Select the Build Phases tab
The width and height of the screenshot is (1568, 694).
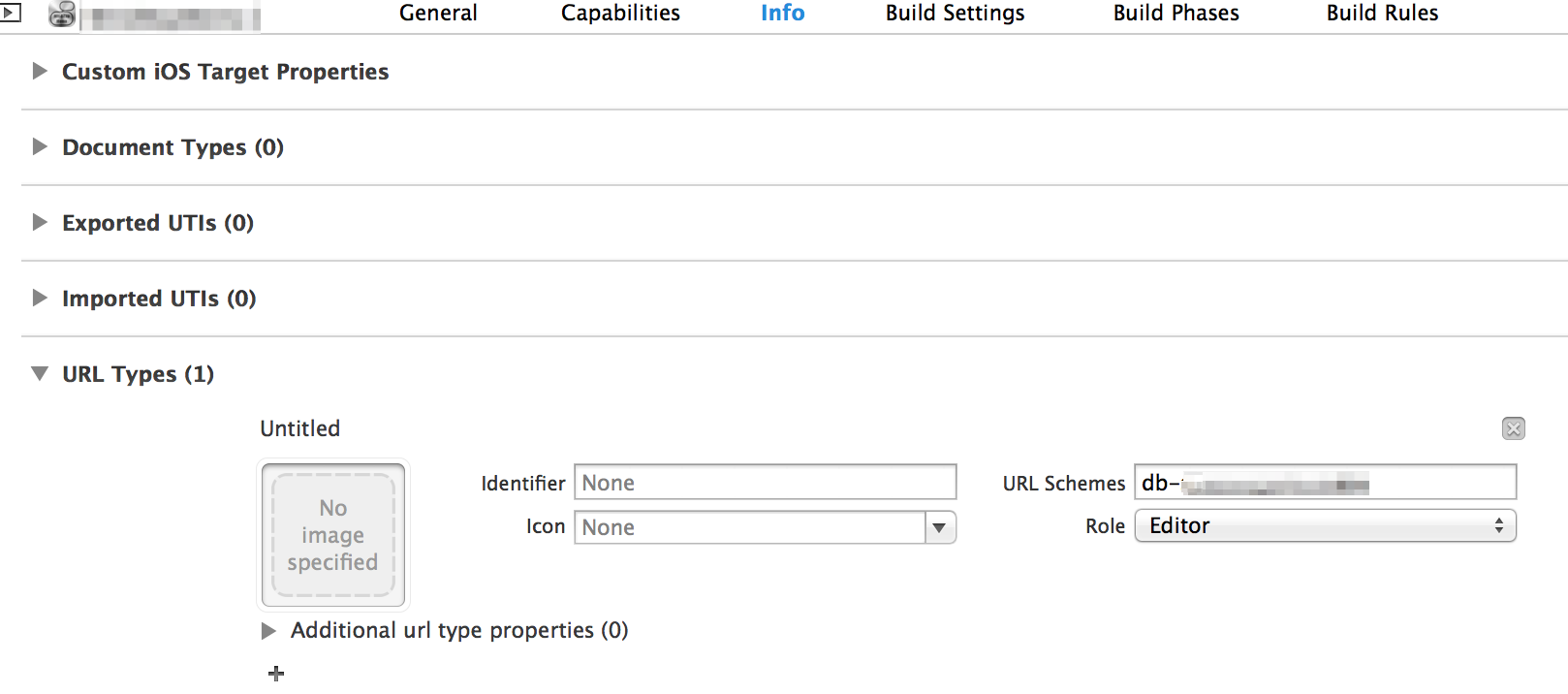coord(1176,14)
